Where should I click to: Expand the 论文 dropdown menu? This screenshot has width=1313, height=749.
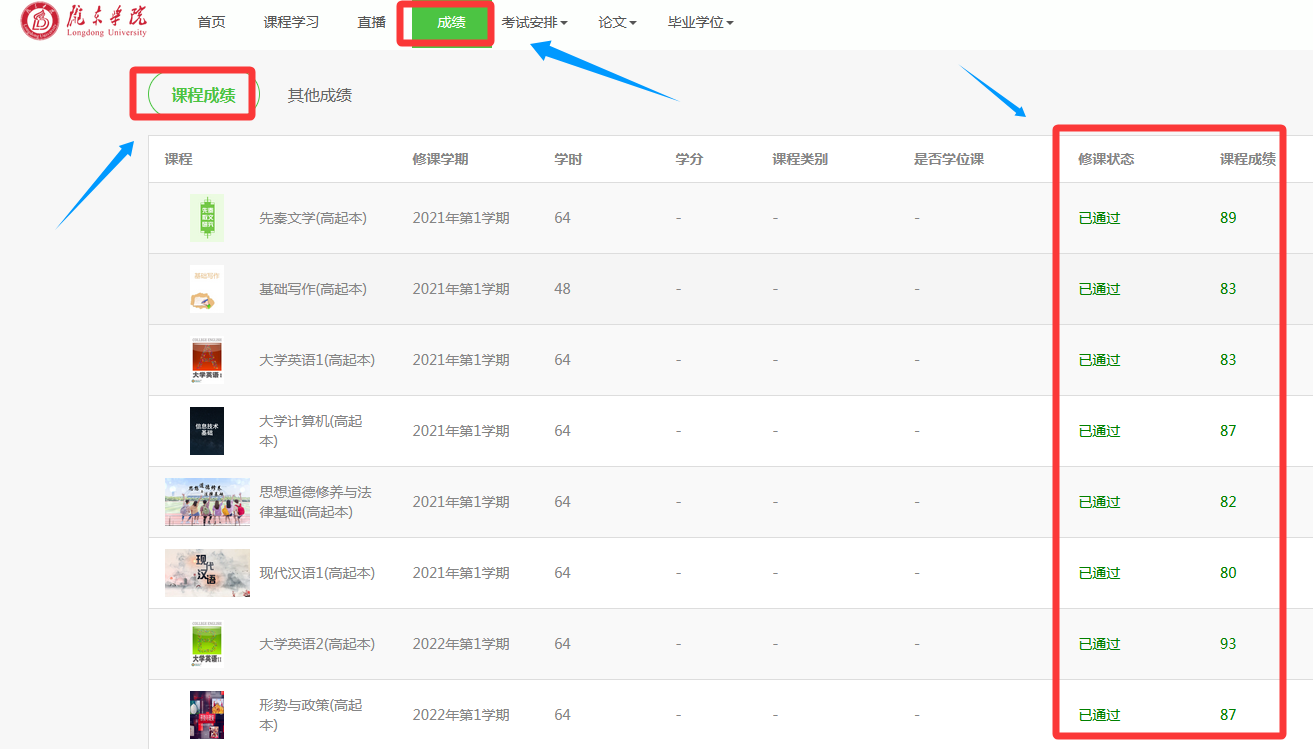point(617,22)
